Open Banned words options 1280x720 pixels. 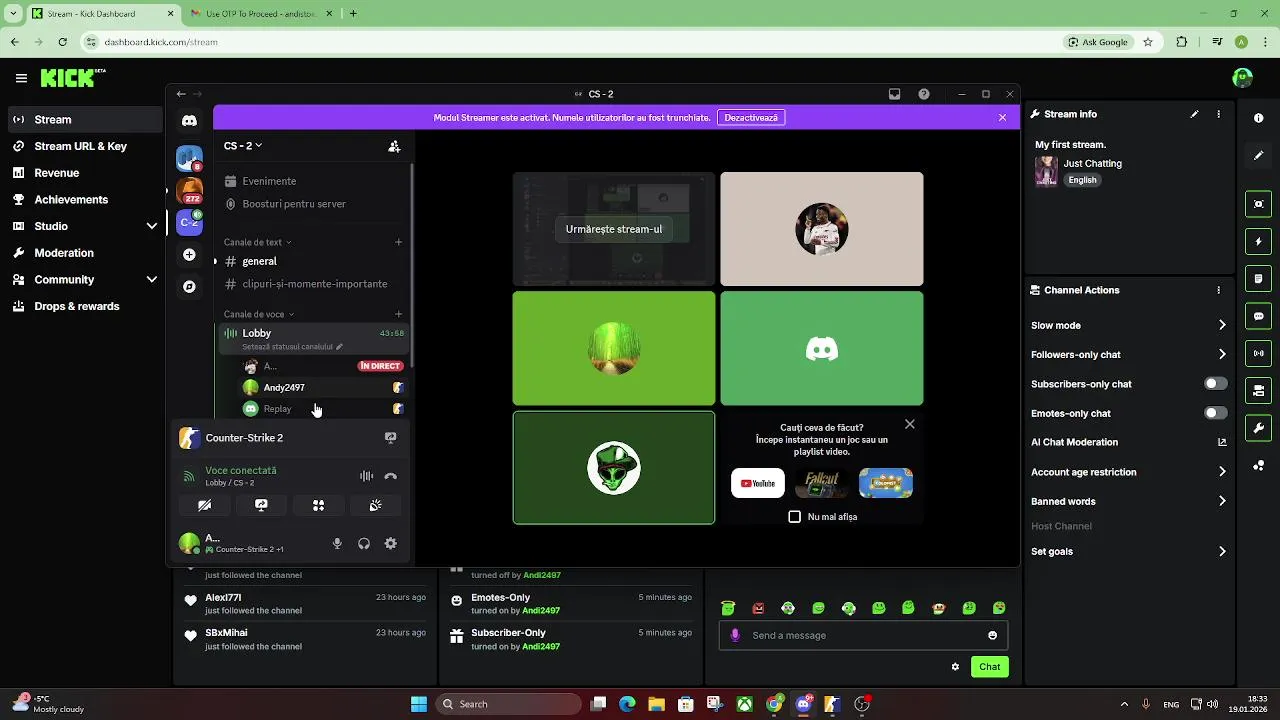pos(1129,501)
